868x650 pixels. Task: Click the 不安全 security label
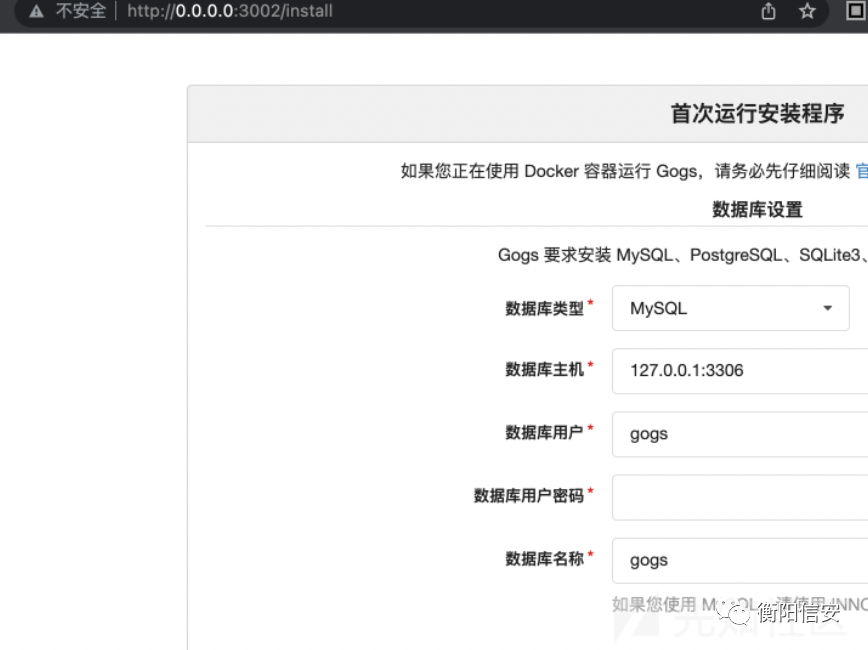tap(81, 11)
